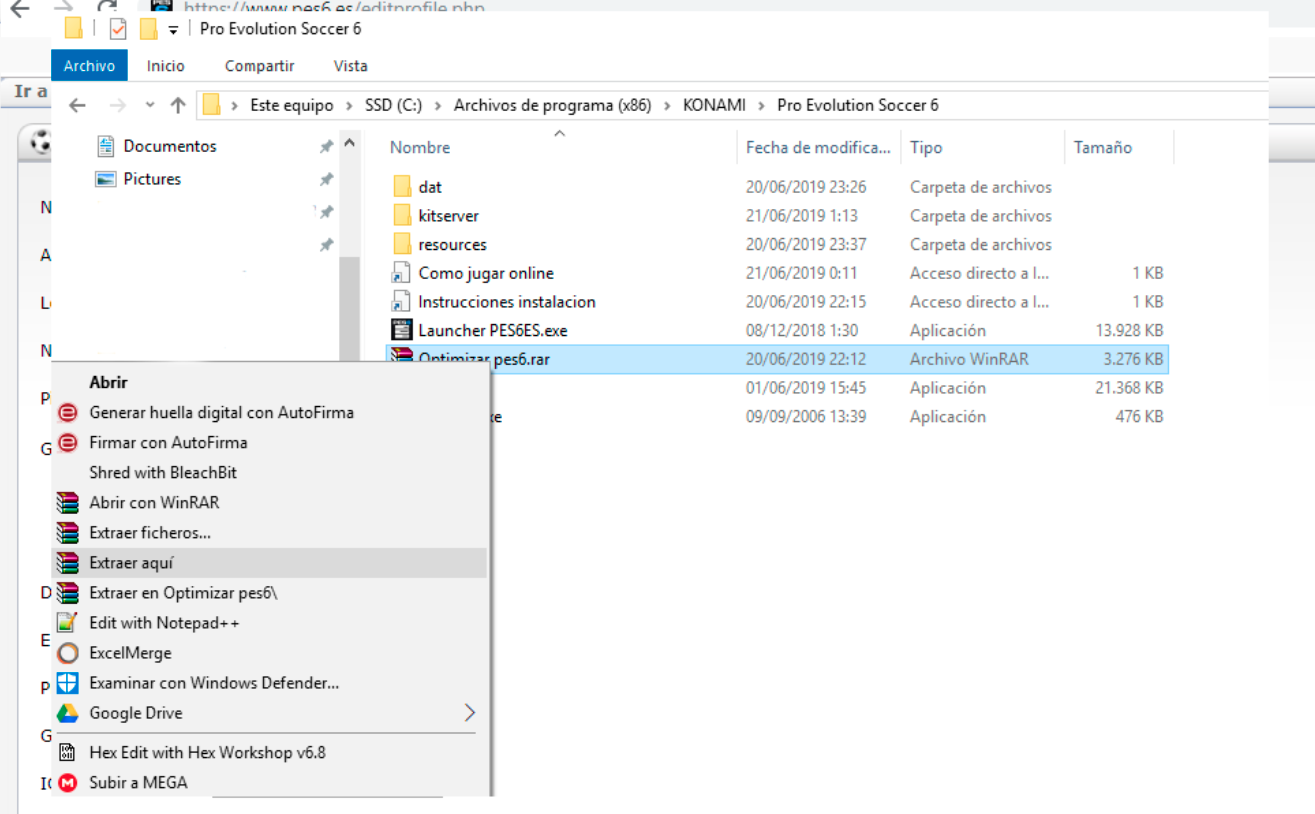Click the Notepad++ icon in the context menu

pos(68,622)
